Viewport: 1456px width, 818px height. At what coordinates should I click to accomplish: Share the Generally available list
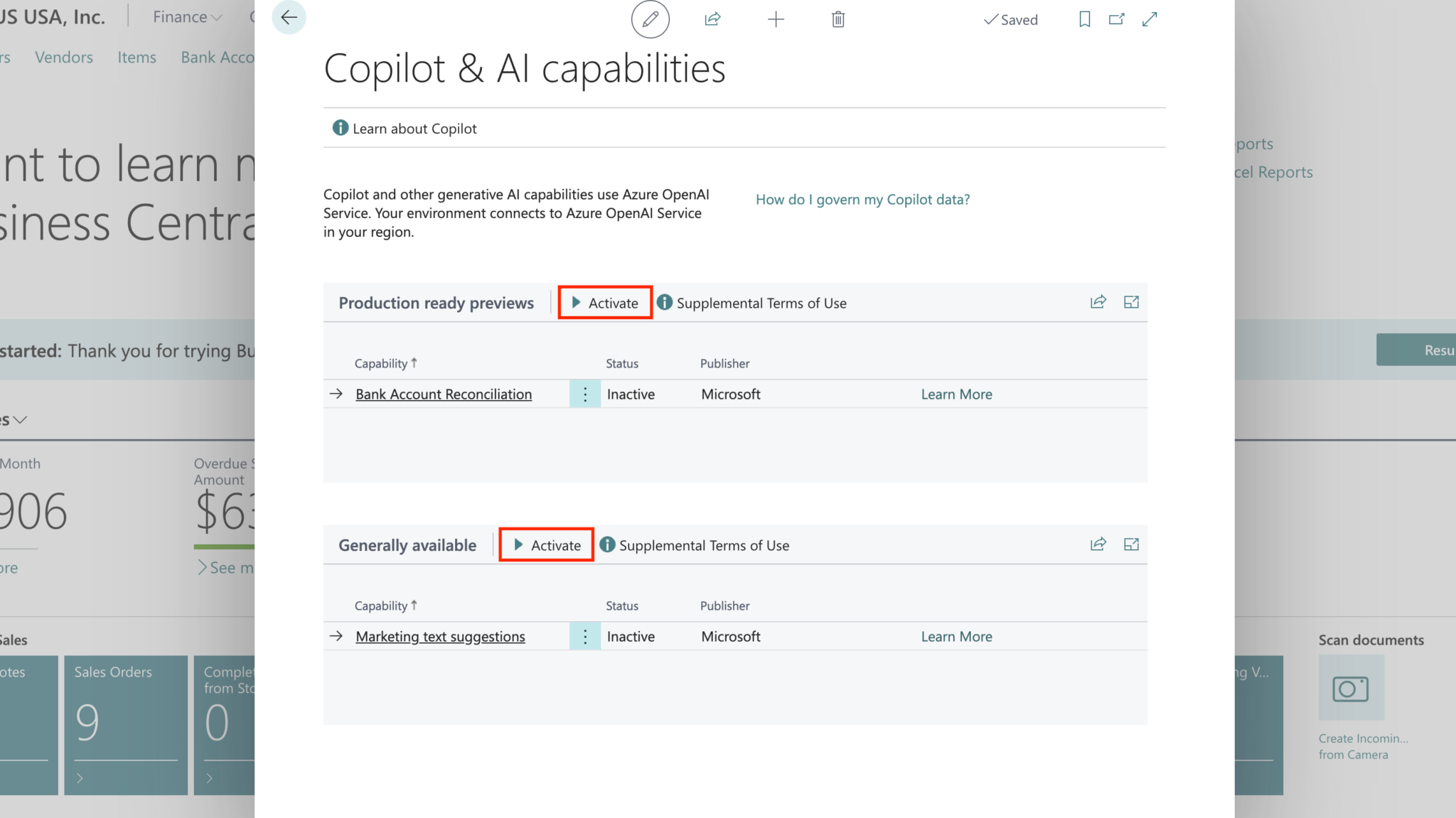(x=1098, y=544)
